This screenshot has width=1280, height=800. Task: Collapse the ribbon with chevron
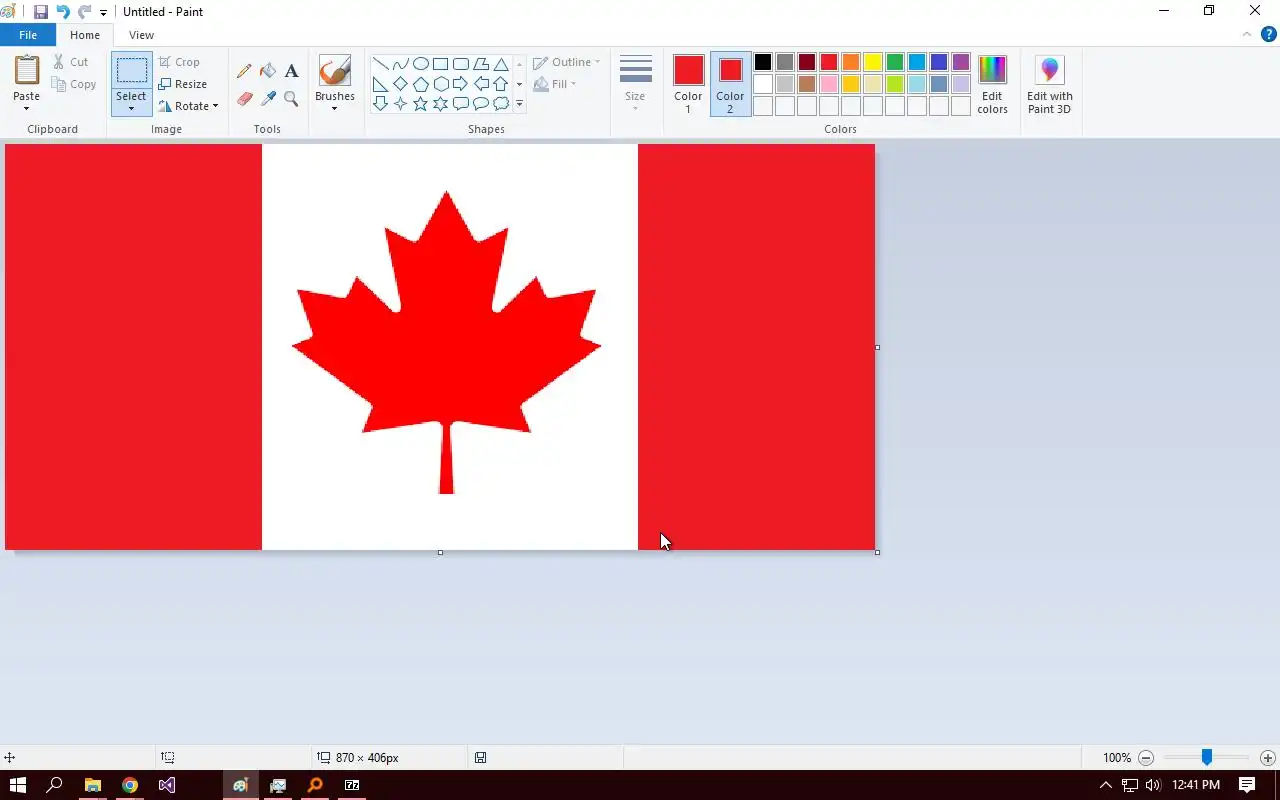click(x=1247, y=34)
